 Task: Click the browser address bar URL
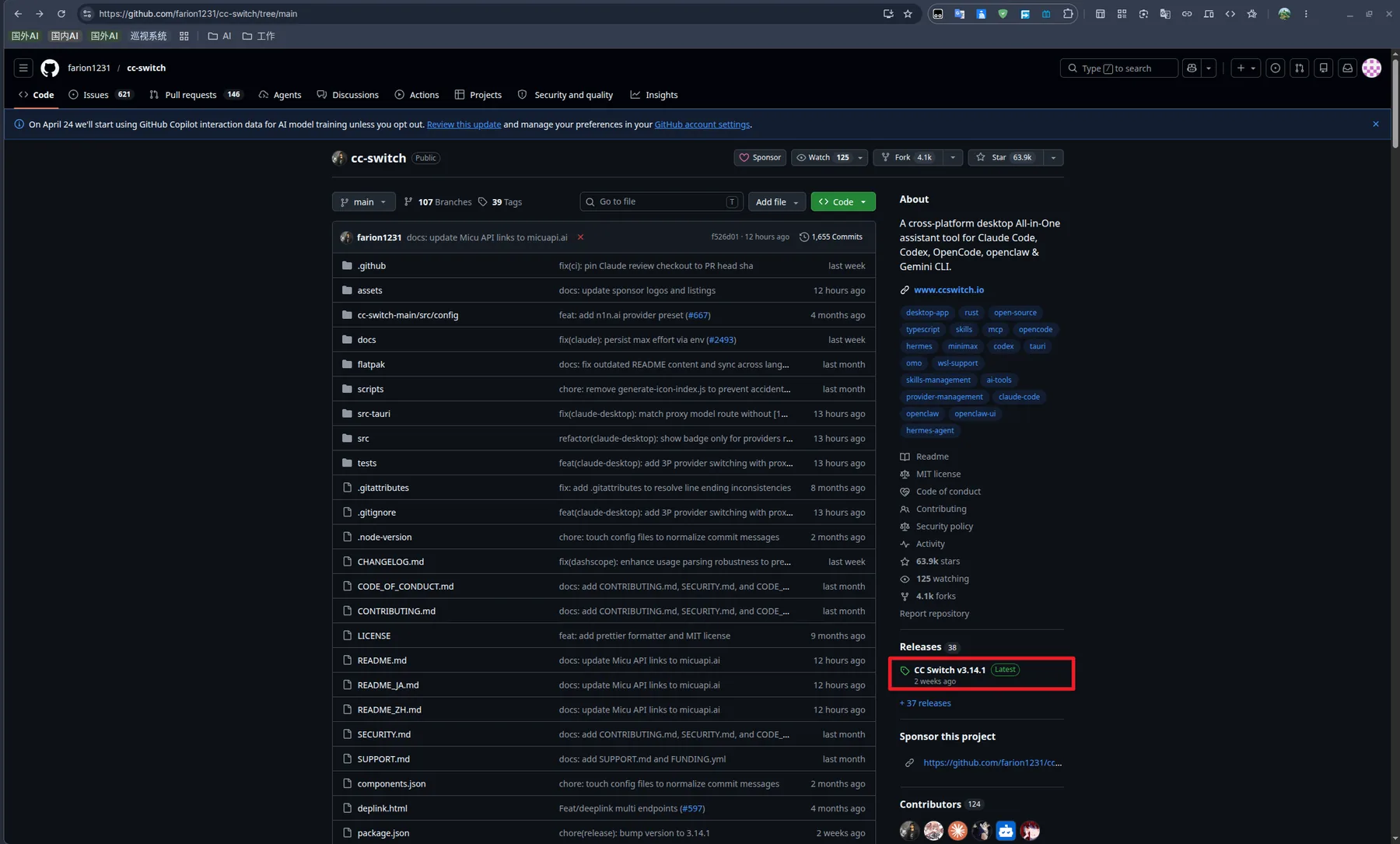[x=198, y=14]
